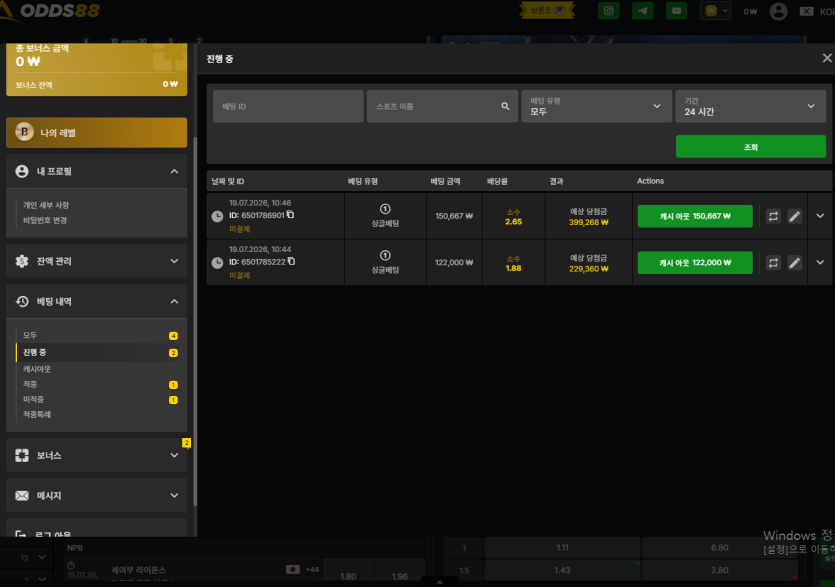Open the 기간 dropdown showing 24 시간
Image resolution: width=835 pixels, height=587 pixels.
tap(750, 106)
